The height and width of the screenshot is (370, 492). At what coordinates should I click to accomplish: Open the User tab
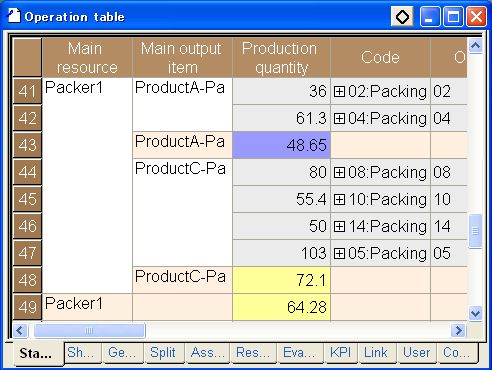tap(417, 353)
